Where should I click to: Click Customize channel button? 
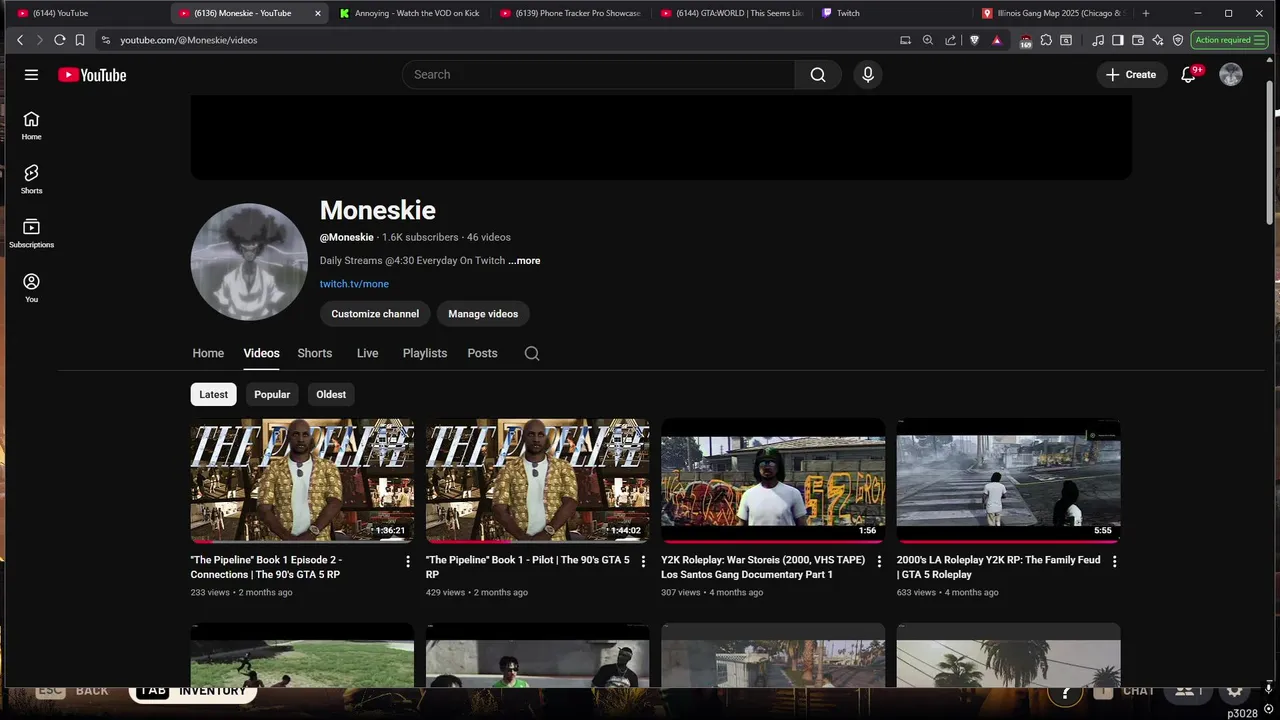(x=375, y=314)
